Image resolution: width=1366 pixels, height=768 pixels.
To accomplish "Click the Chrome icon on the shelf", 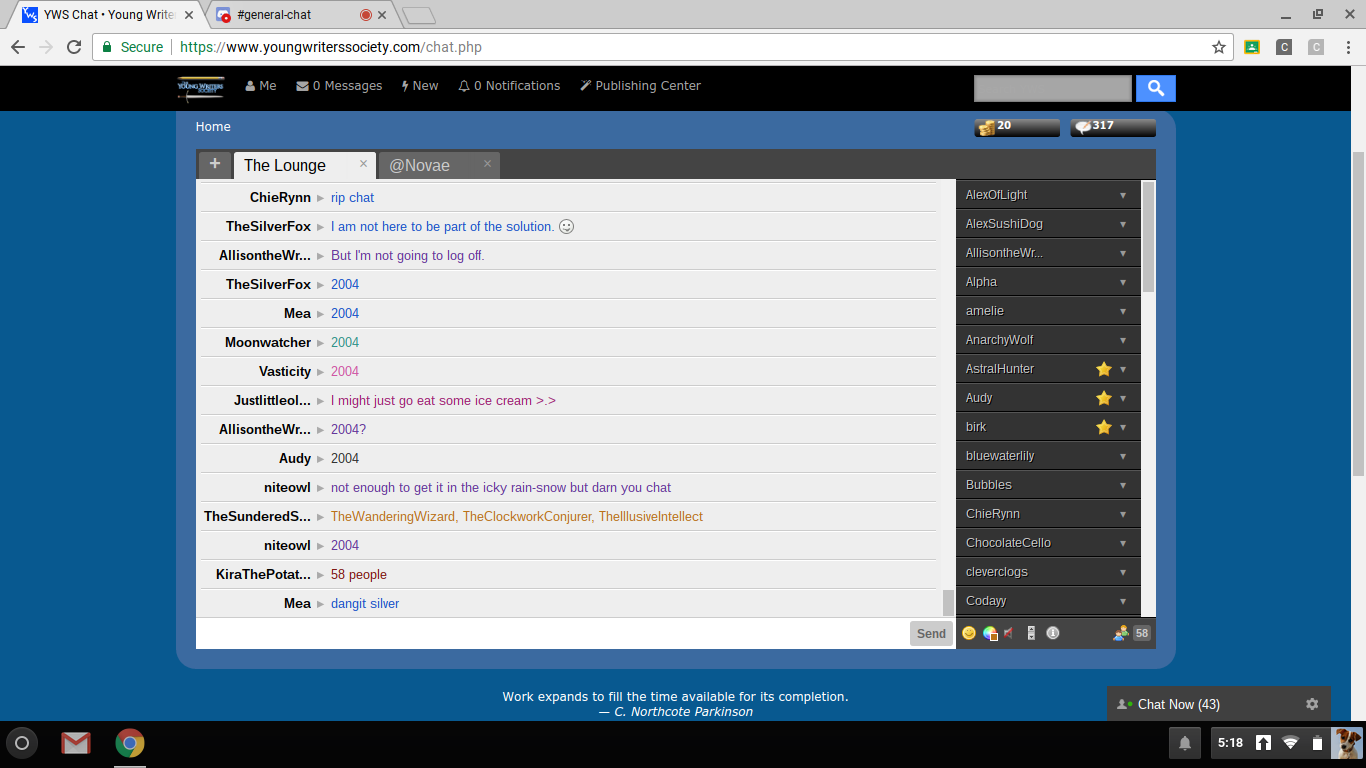I will click(130, 743).
